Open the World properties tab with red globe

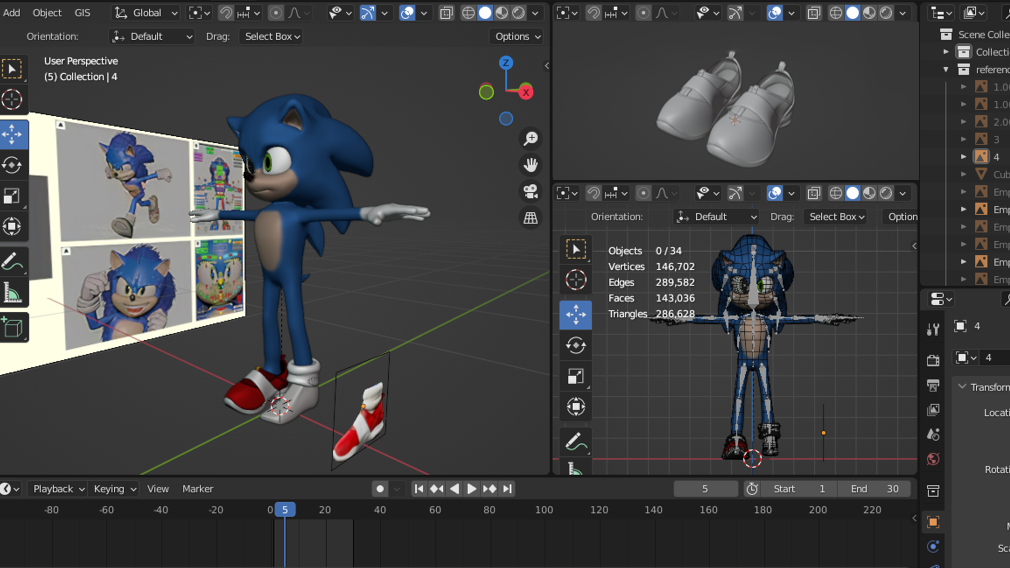(932, 460)
